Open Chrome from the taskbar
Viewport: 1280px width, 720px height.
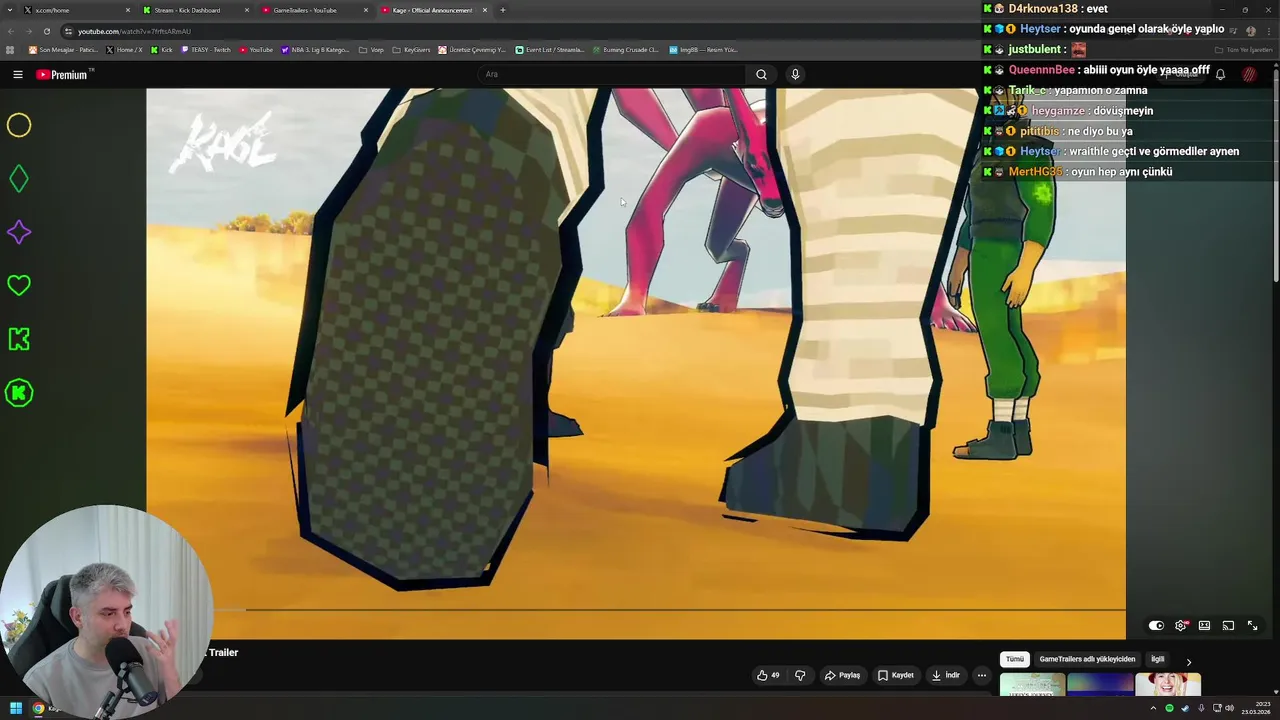pos(39,708)
